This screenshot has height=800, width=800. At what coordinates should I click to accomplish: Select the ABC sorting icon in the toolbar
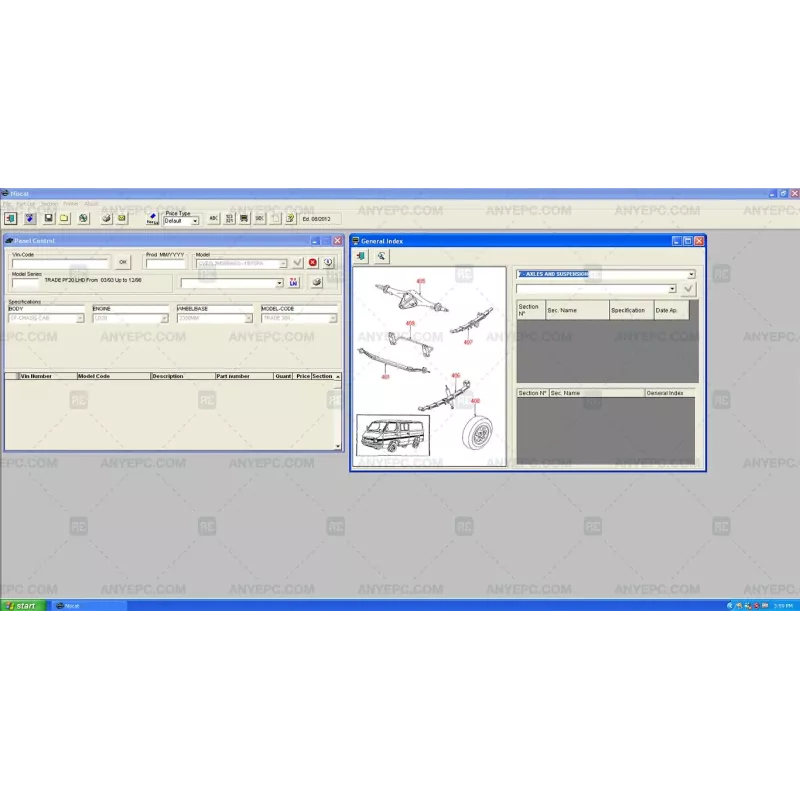click(x=213, y=220)
